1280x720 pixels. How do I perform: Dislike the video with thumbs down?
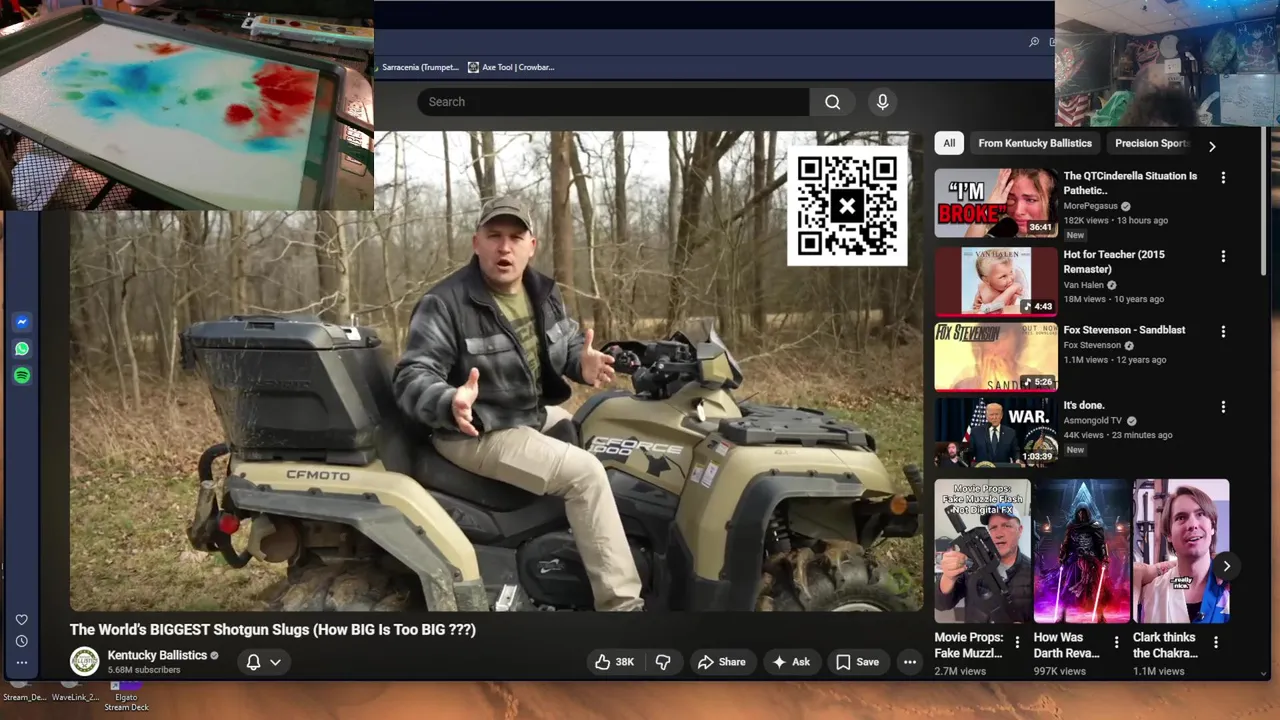pos(663,662)
